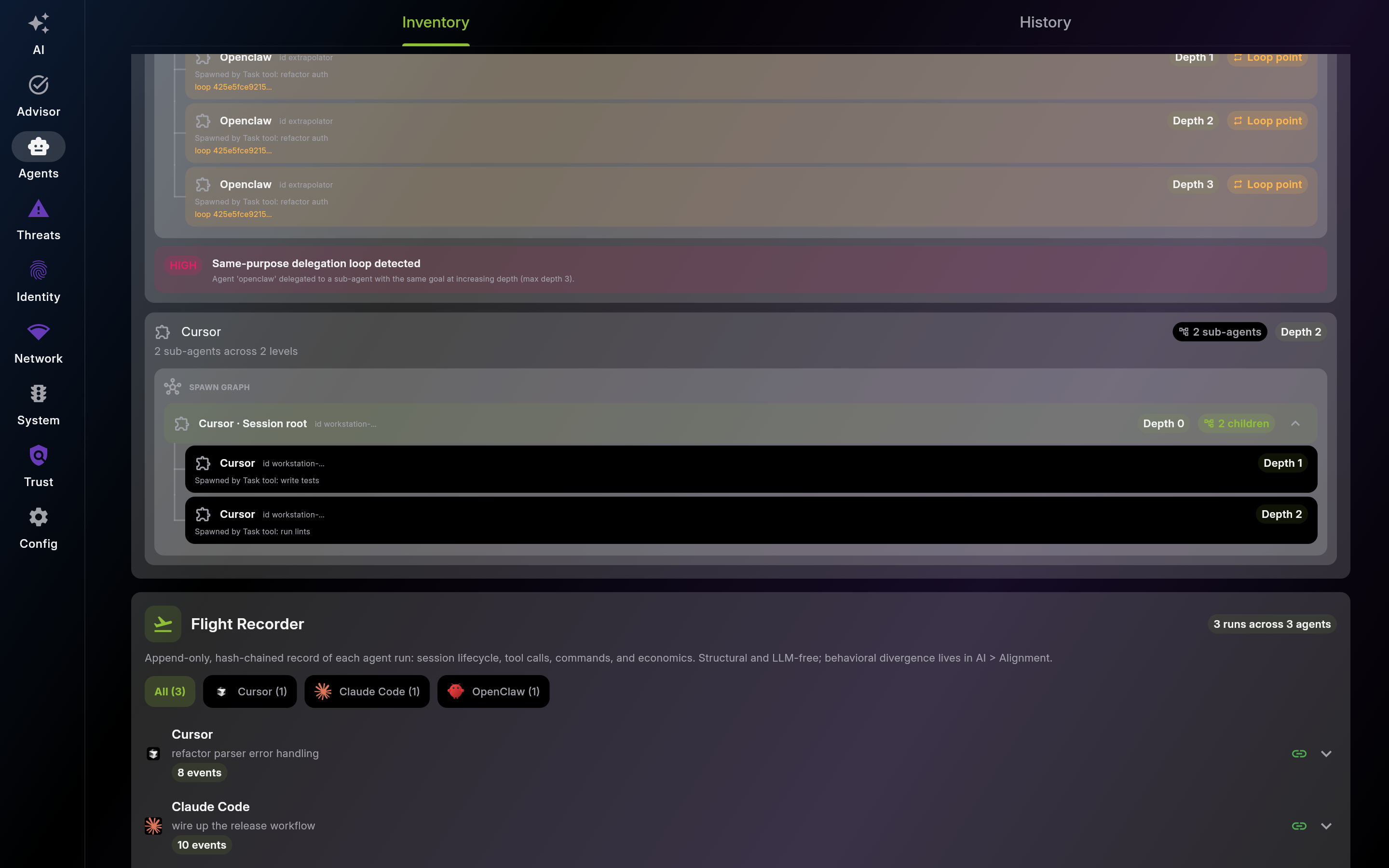Click the 8 events badge
Screen dimensions: 1389x868
point(199,773)
